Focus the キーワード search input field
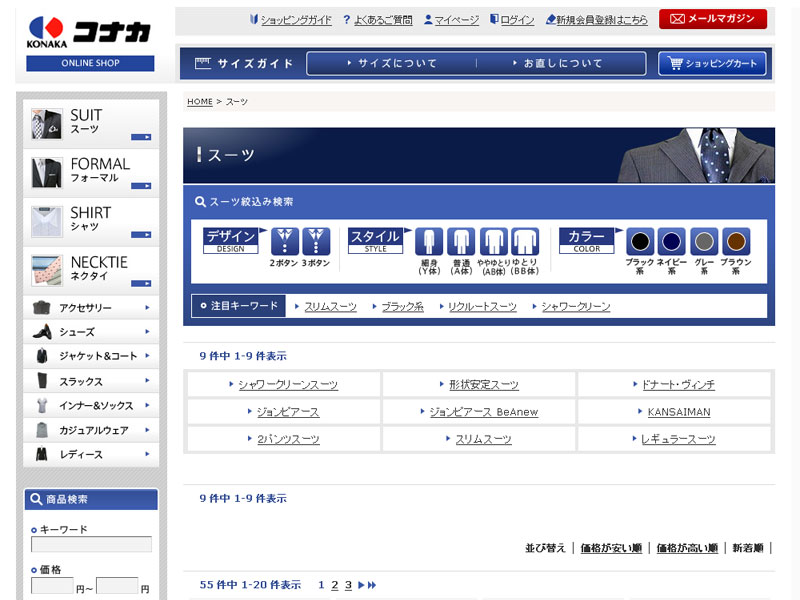The height and width of the screenshot is (600, 800). pos(91,544)
